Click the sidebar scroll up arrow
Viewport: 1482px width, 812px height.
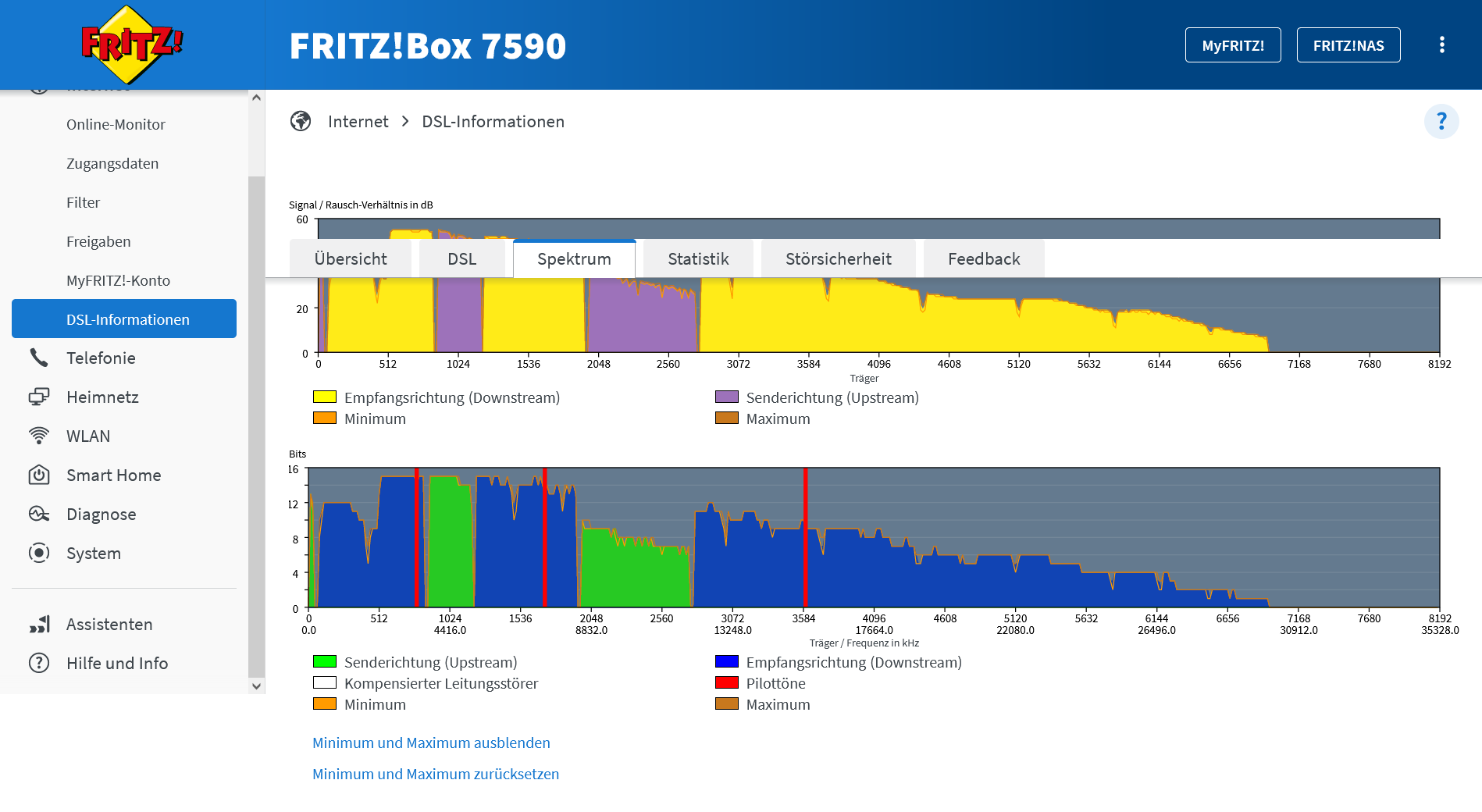(x=256, y=98)
